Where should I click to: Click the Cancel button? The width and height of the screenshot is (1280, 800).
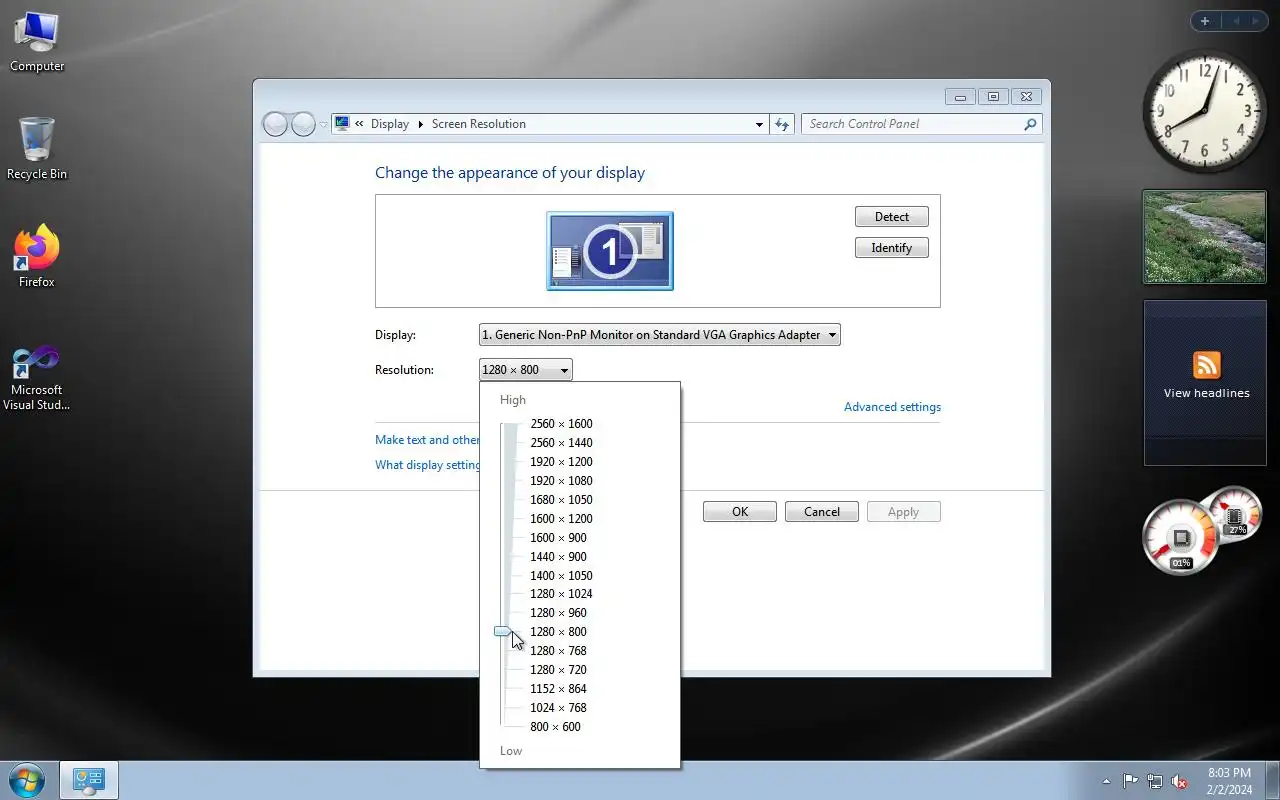pyautogui.click(x=822, y=512)
